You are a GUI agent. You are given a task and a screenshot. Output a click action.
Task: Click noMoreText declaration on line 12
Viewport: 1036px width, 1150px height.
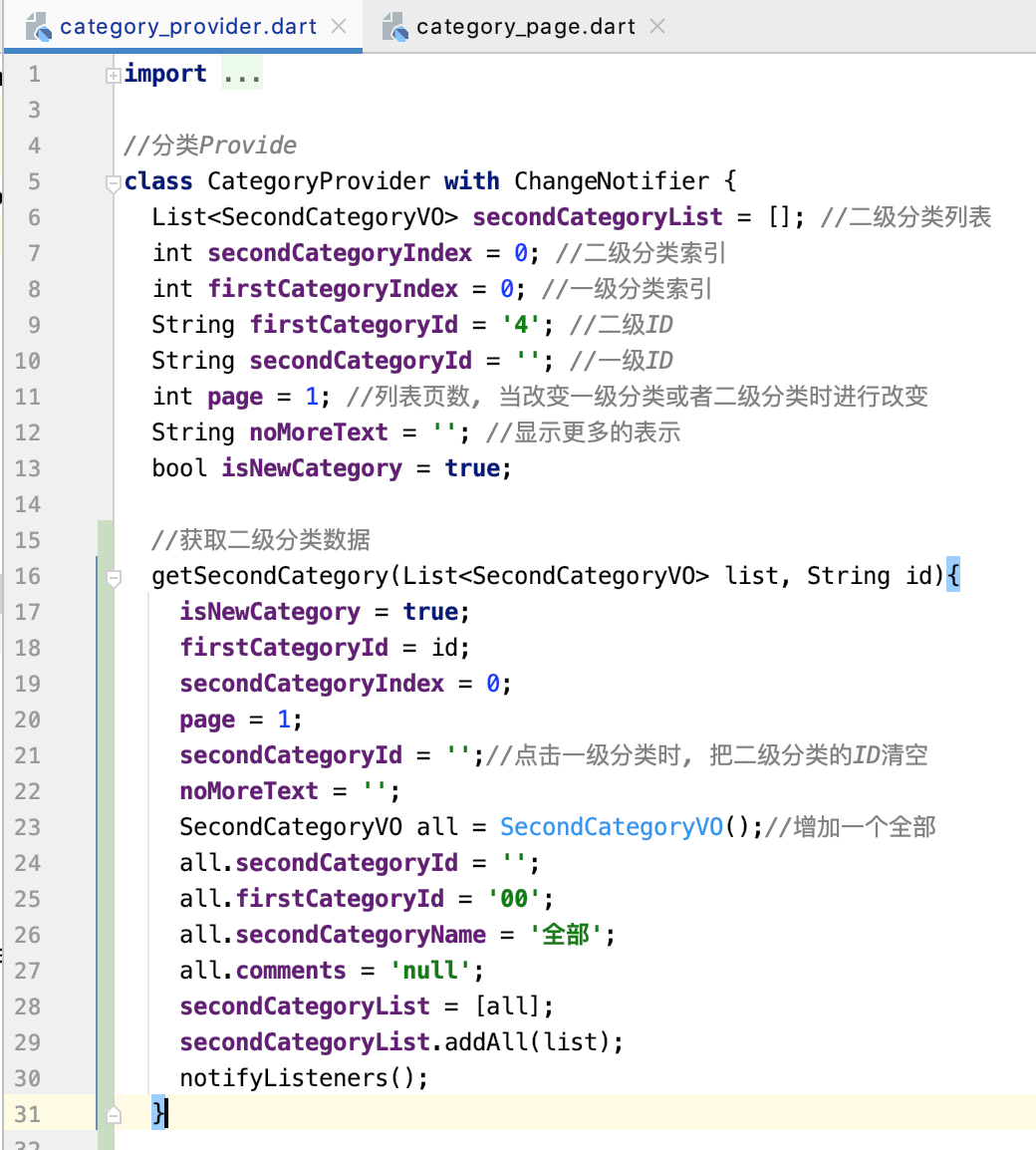pyautogui.click(x=318, y=432)
